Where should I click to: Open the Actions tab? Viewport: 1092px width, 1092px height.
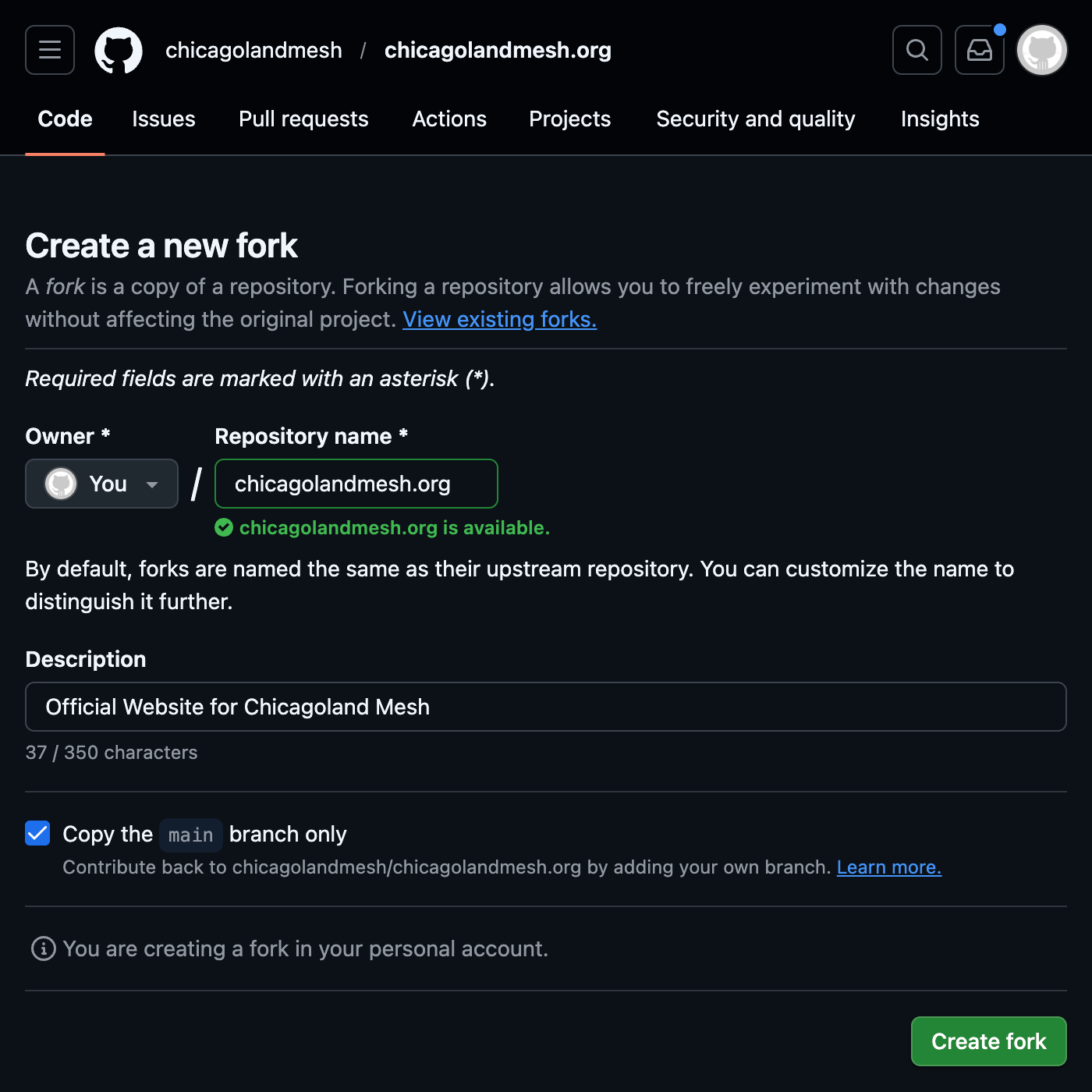pos(448,119)
